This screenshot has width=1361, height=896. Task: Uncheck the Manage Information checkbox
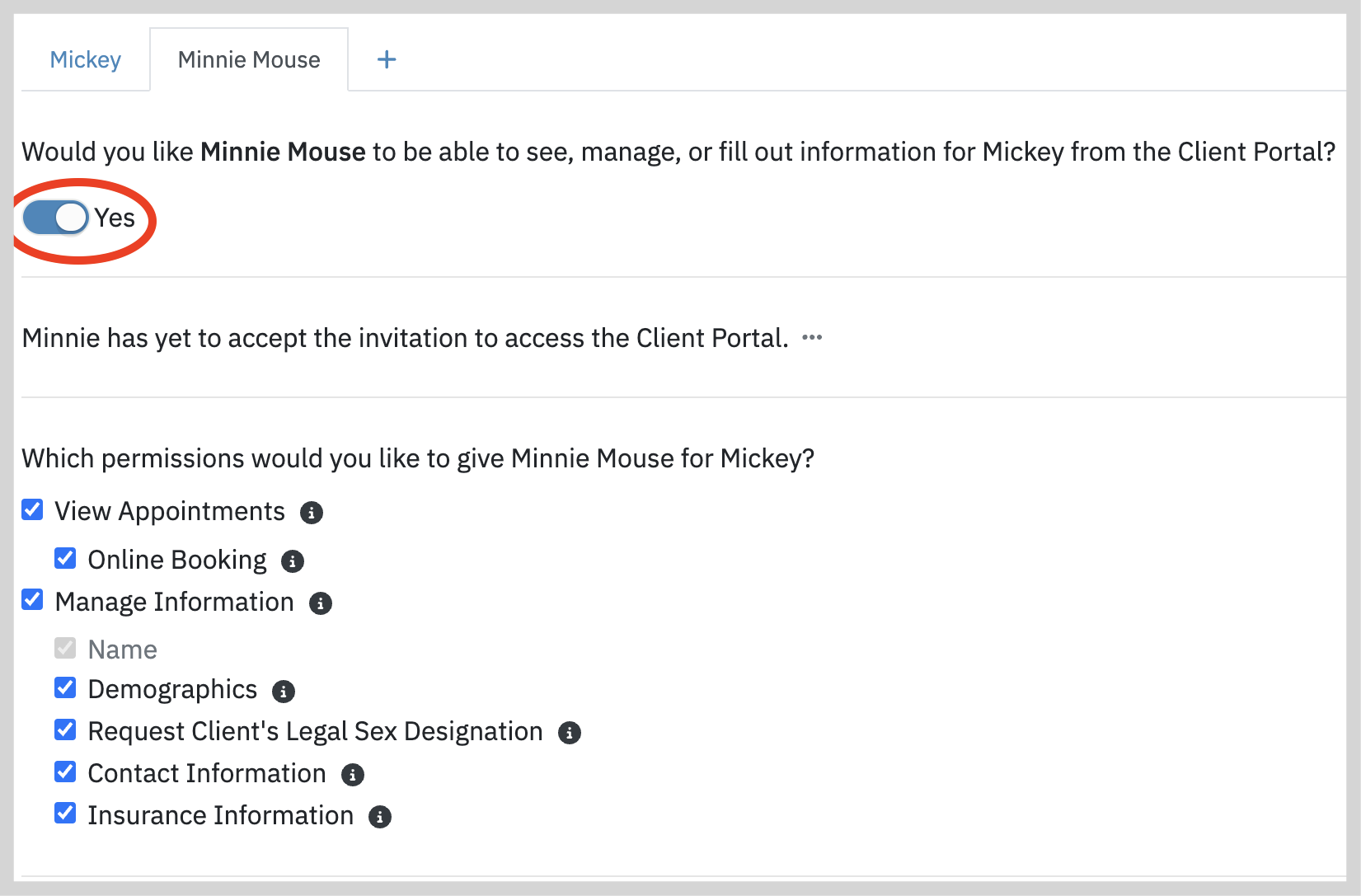[x=32, y=599]
